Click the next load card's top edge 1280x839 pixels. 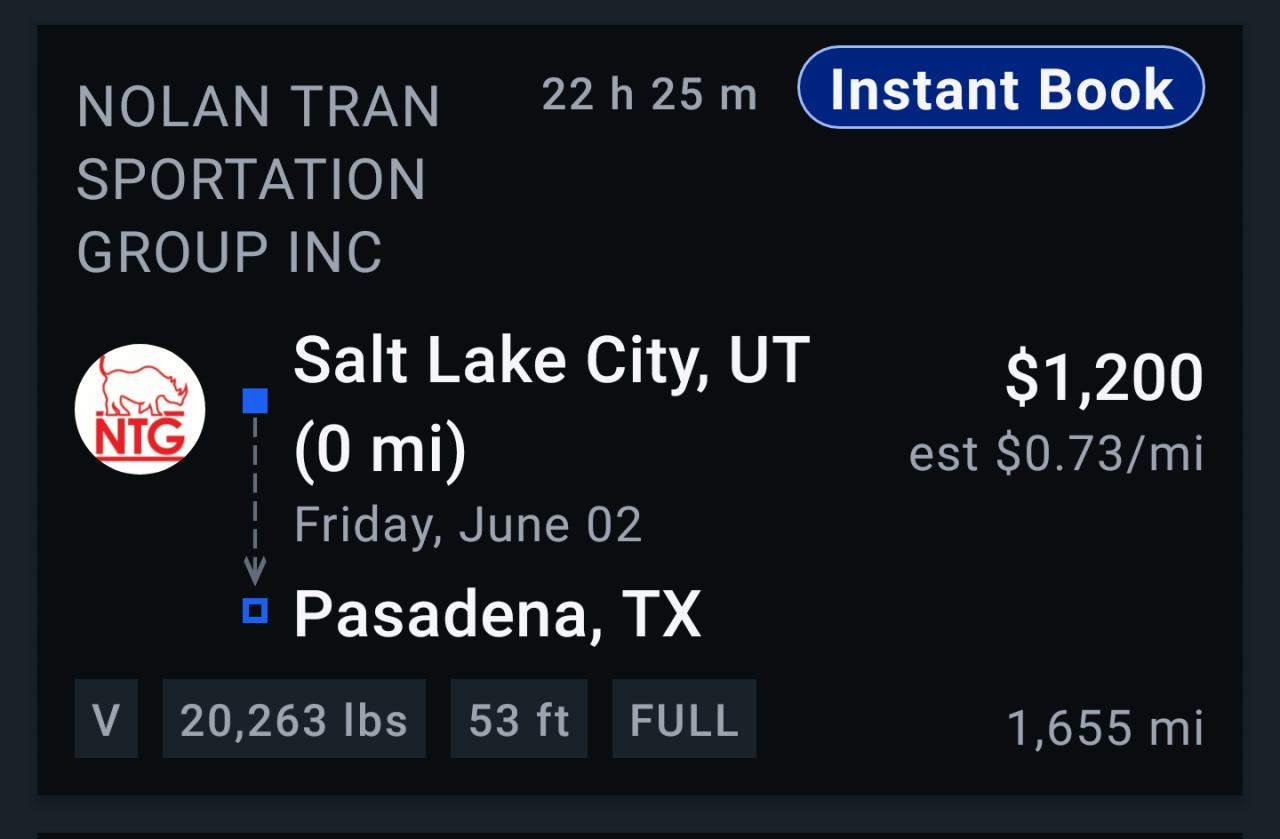click(x=640, y=834)
